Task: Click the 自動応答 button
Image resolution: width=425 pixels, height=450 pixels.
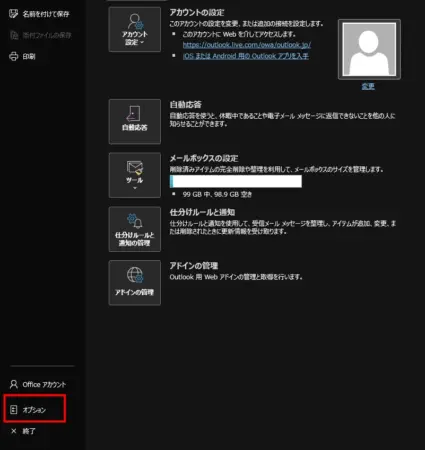Action: point(135,121)
